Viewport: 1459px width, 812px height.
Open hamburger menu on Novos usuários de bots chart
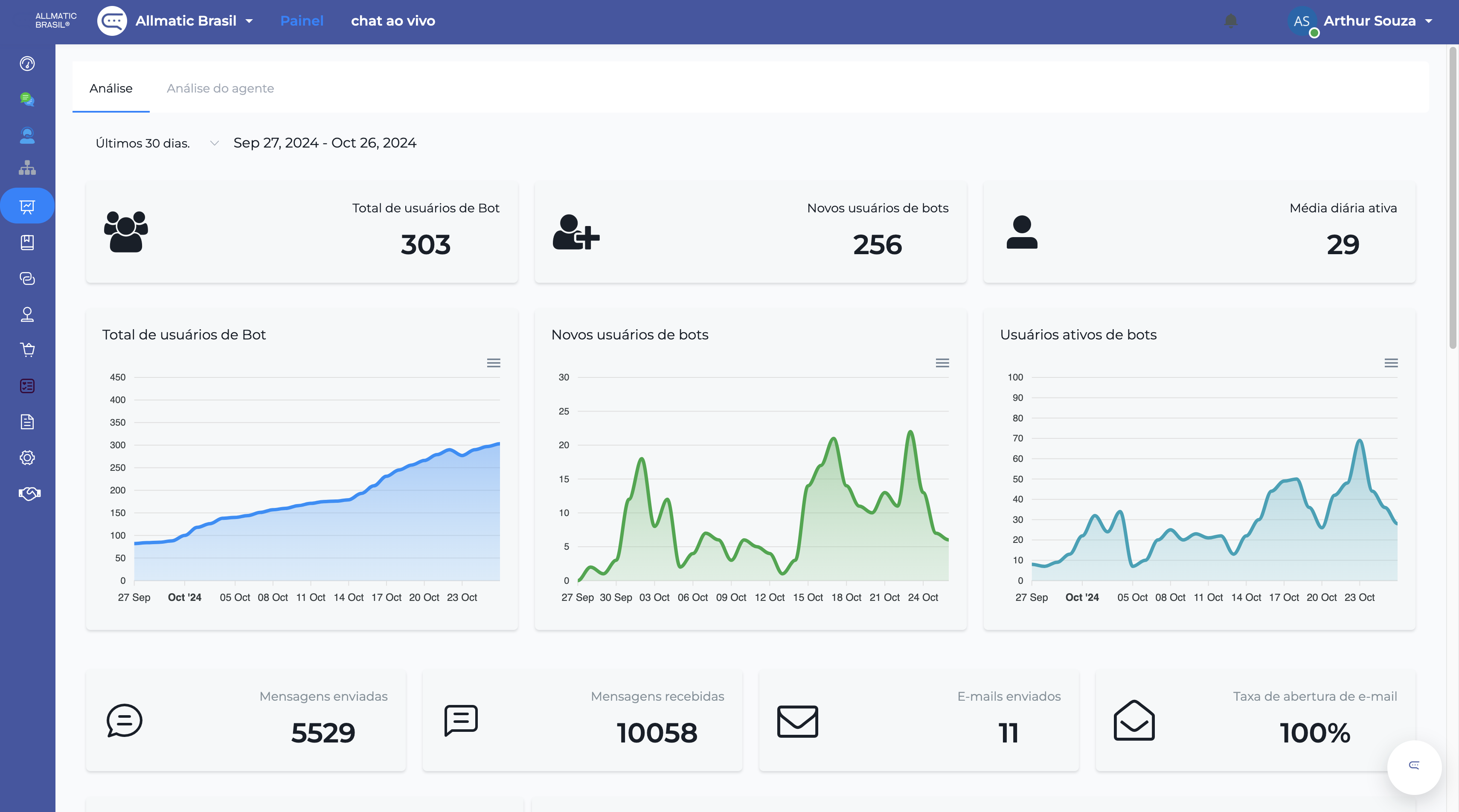click(x=942, y=363)
